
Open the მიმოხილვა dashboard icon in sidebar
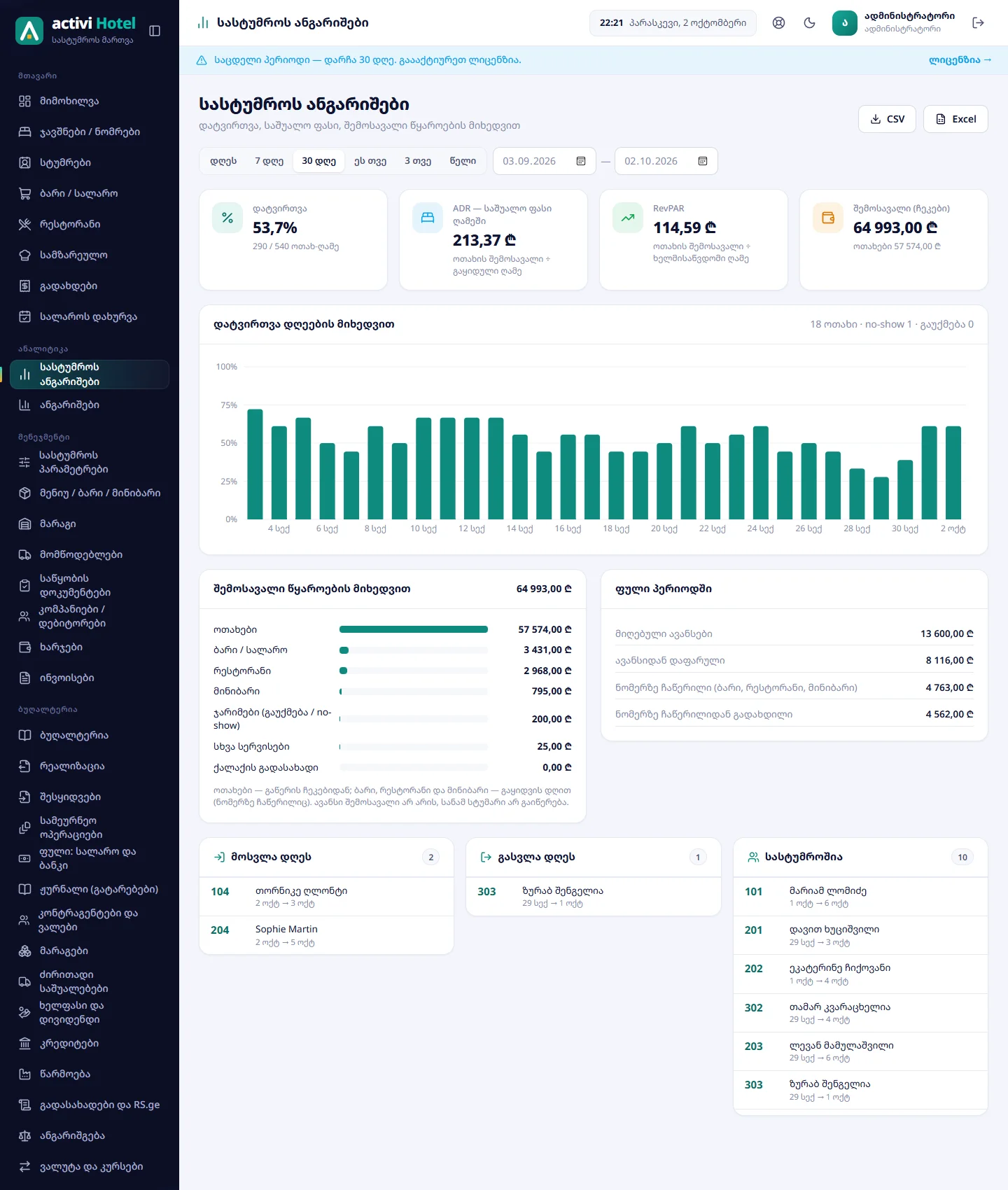coord(24,101)
